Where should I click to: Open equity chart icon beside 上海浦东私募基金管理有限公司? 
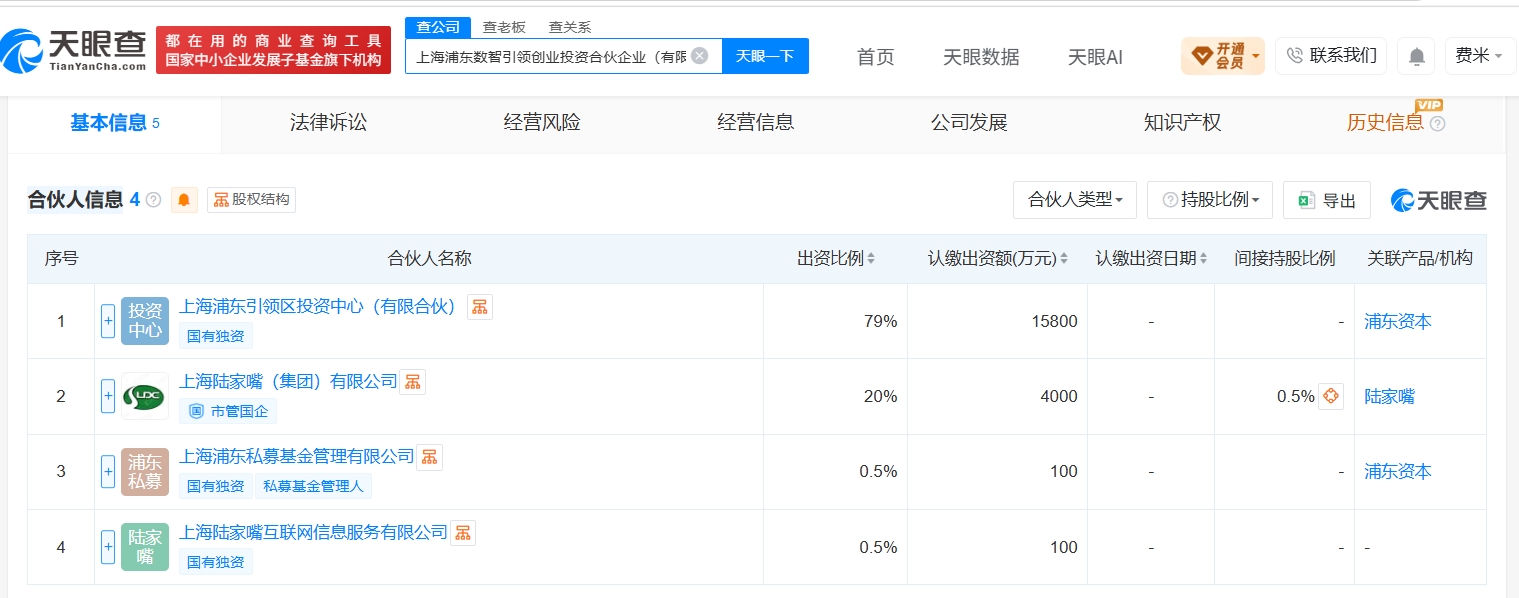coord(429,457)
